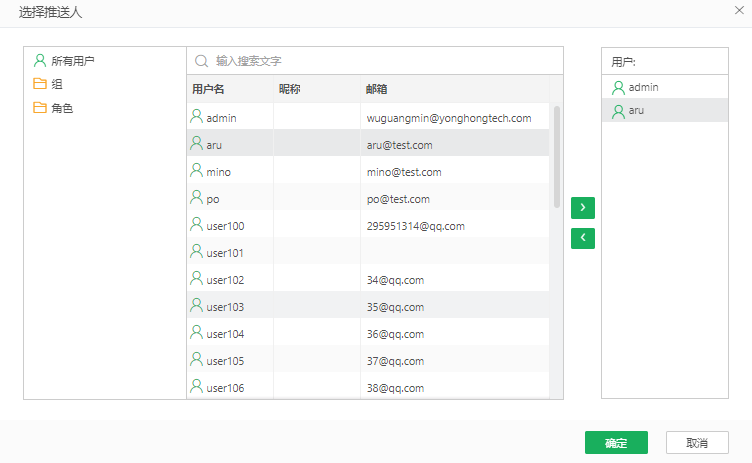Screen dimensions: 752x463
Task: Expand the 组 tree node
Action: (x=57, y=84)
